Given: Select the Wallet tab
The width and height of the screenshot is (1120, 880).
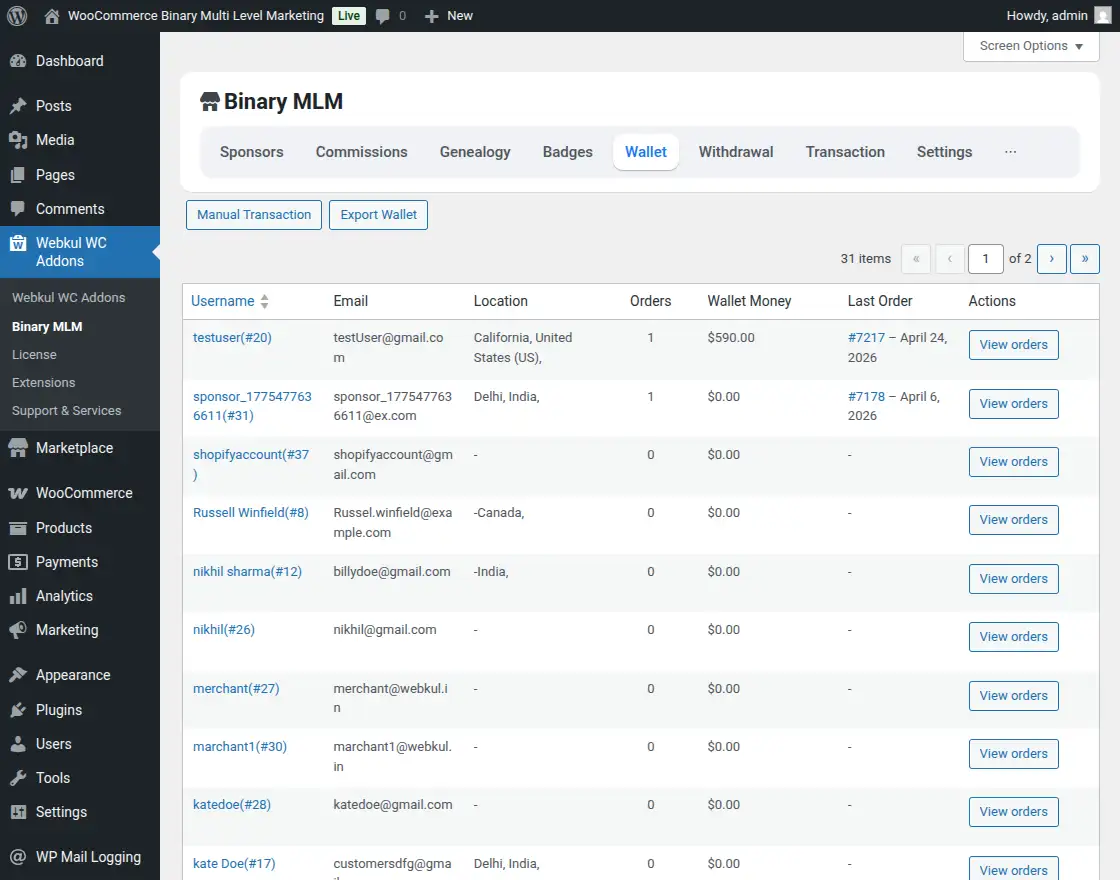Looking at the screenshot, I should click(x=646, y=152).
